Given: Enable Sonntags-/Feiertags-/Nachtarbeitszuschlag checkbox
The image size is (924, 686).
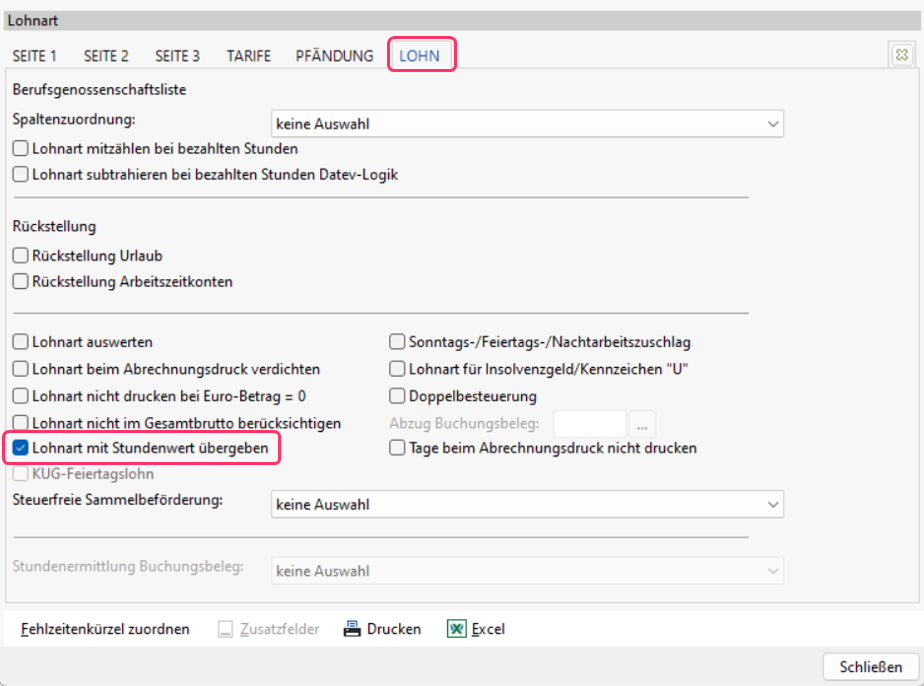Looking at the screenshot, I should coord(397,342).
